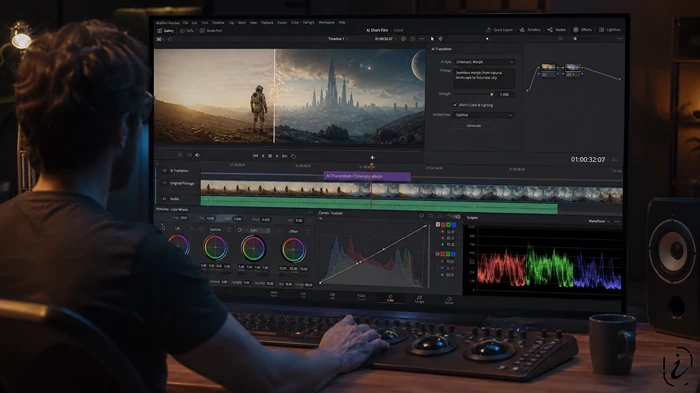Viewport: 700px width, 393px height.
Task: Click the Strength value field
Action: coord(504,95)
